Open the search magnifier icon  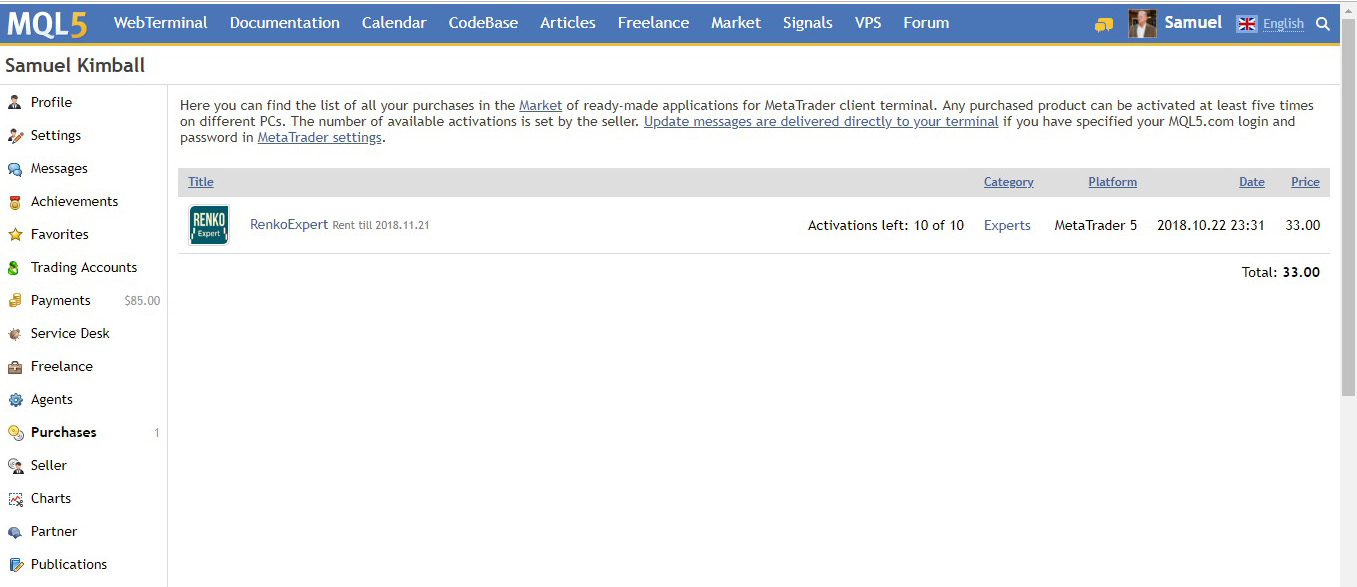point(1323,24)
